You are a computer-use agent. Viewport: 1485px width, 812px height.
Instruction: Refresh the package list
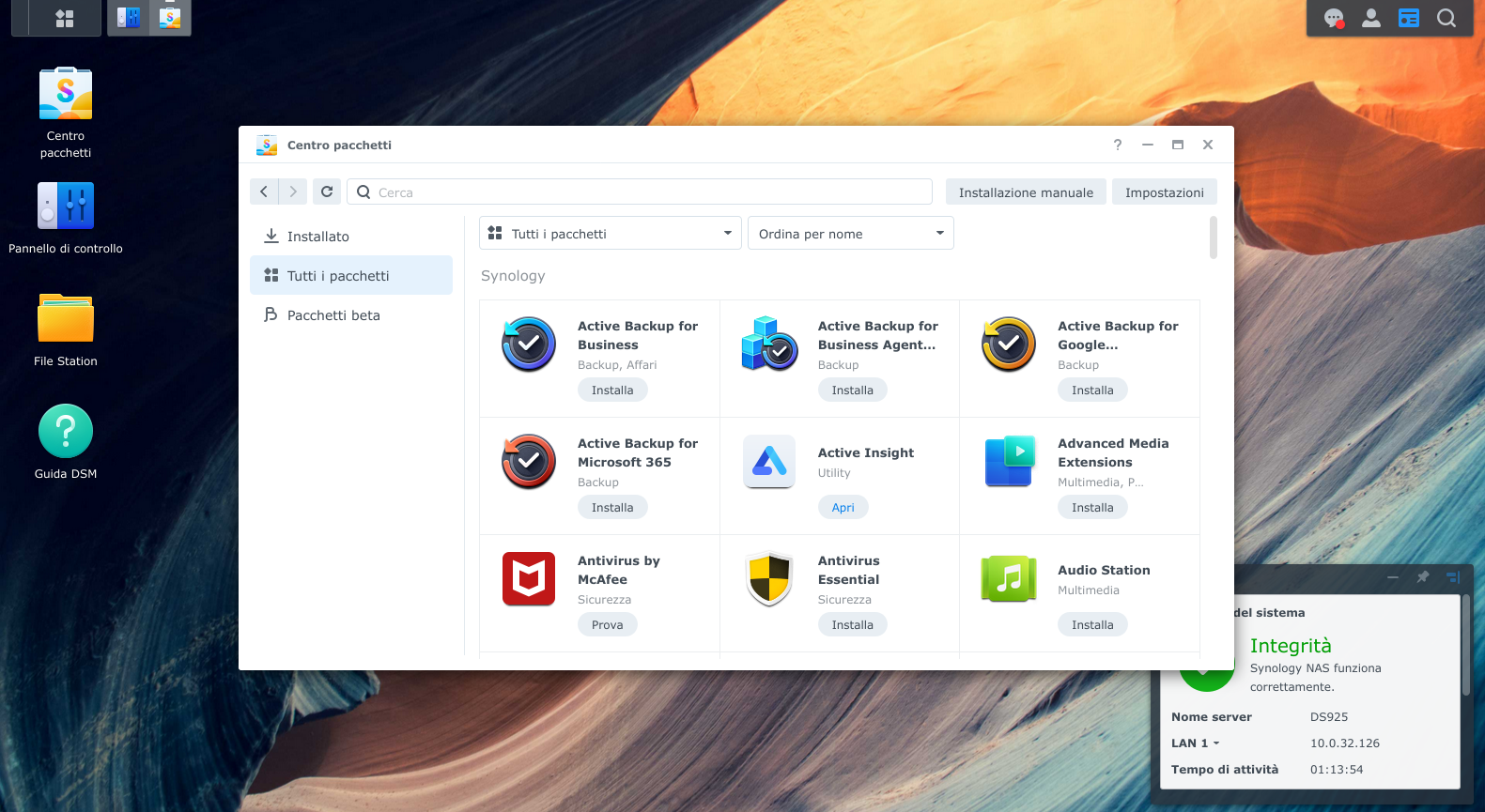point(327,192)
